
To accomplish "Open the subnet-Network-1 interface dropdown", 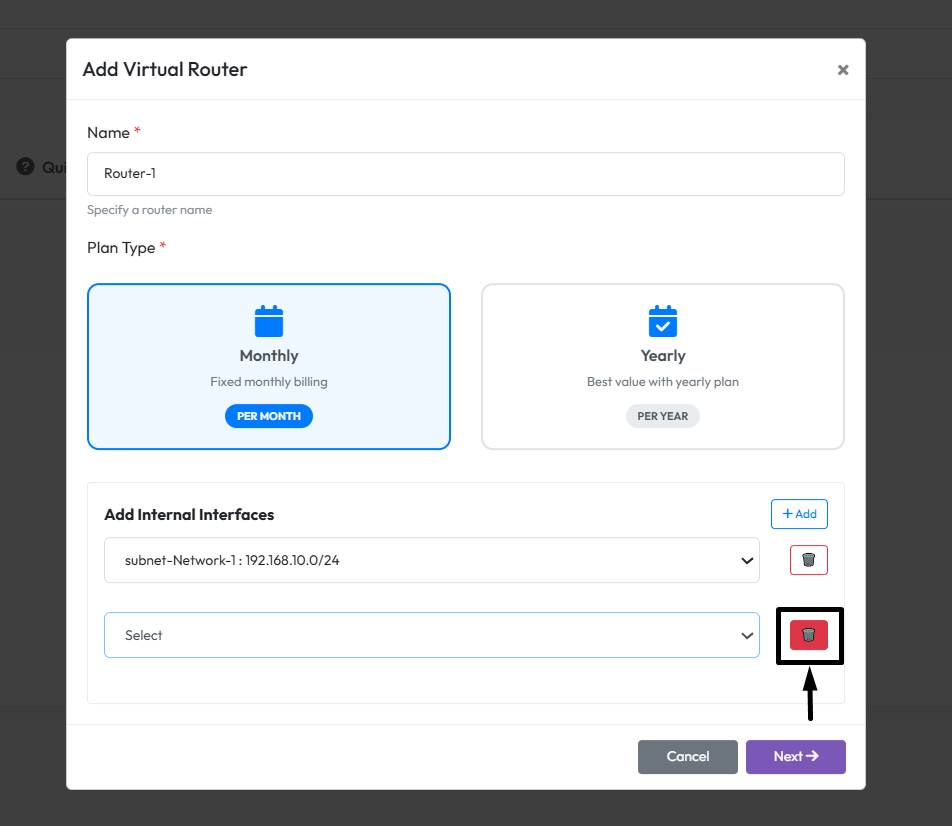I will click(x=430, y=560).
